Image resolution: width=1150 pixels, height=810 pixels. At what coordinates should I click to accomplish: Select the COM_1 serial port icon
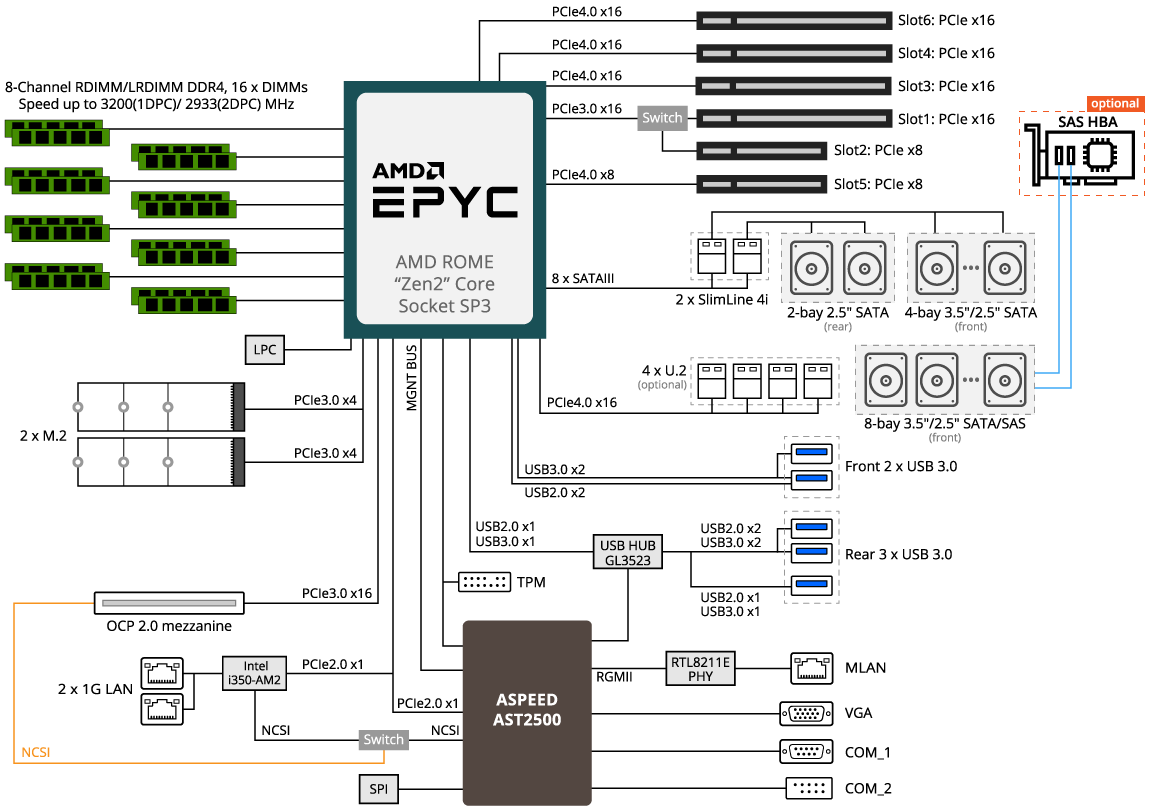click(807, 750)
